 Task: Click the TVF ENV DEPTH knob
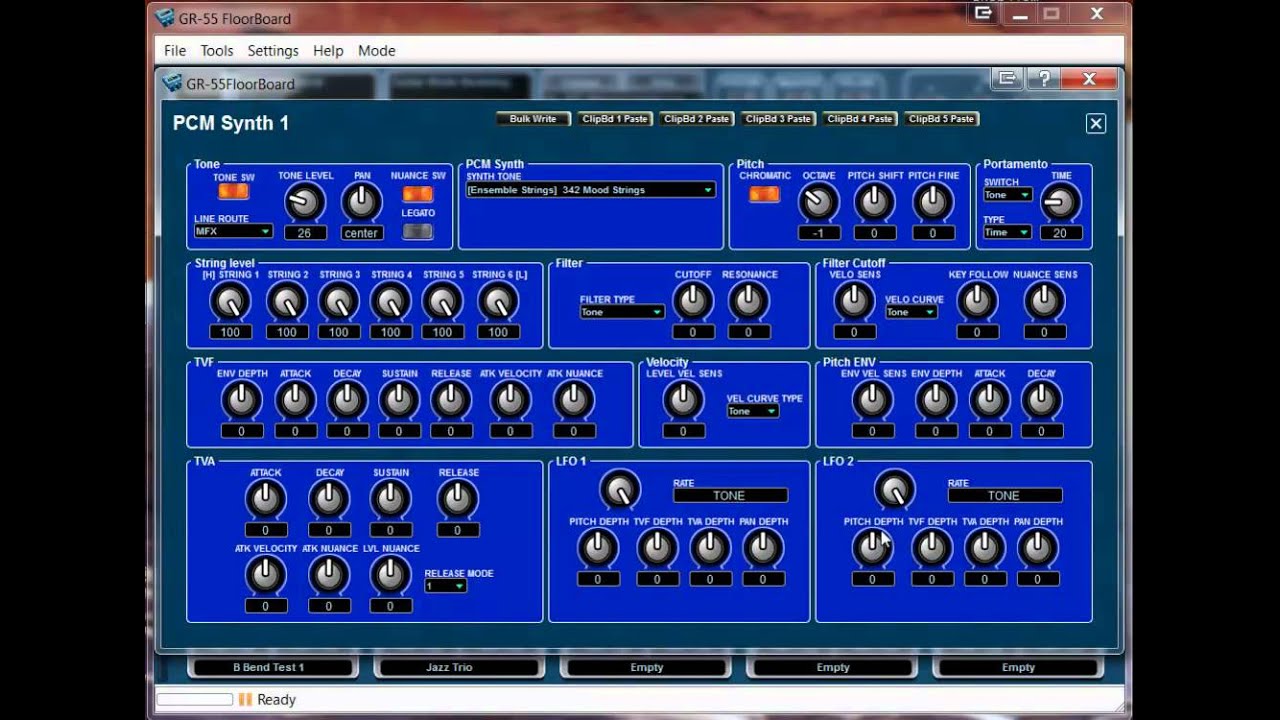click(x=242, y=400)
